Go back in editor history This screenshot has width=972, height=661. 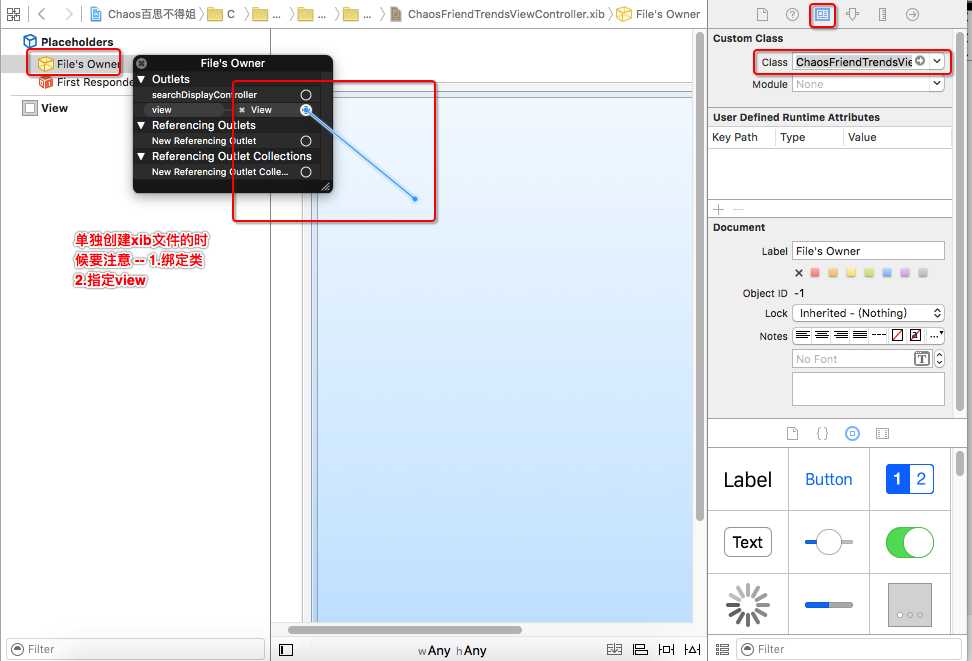[x=42, y=14]
